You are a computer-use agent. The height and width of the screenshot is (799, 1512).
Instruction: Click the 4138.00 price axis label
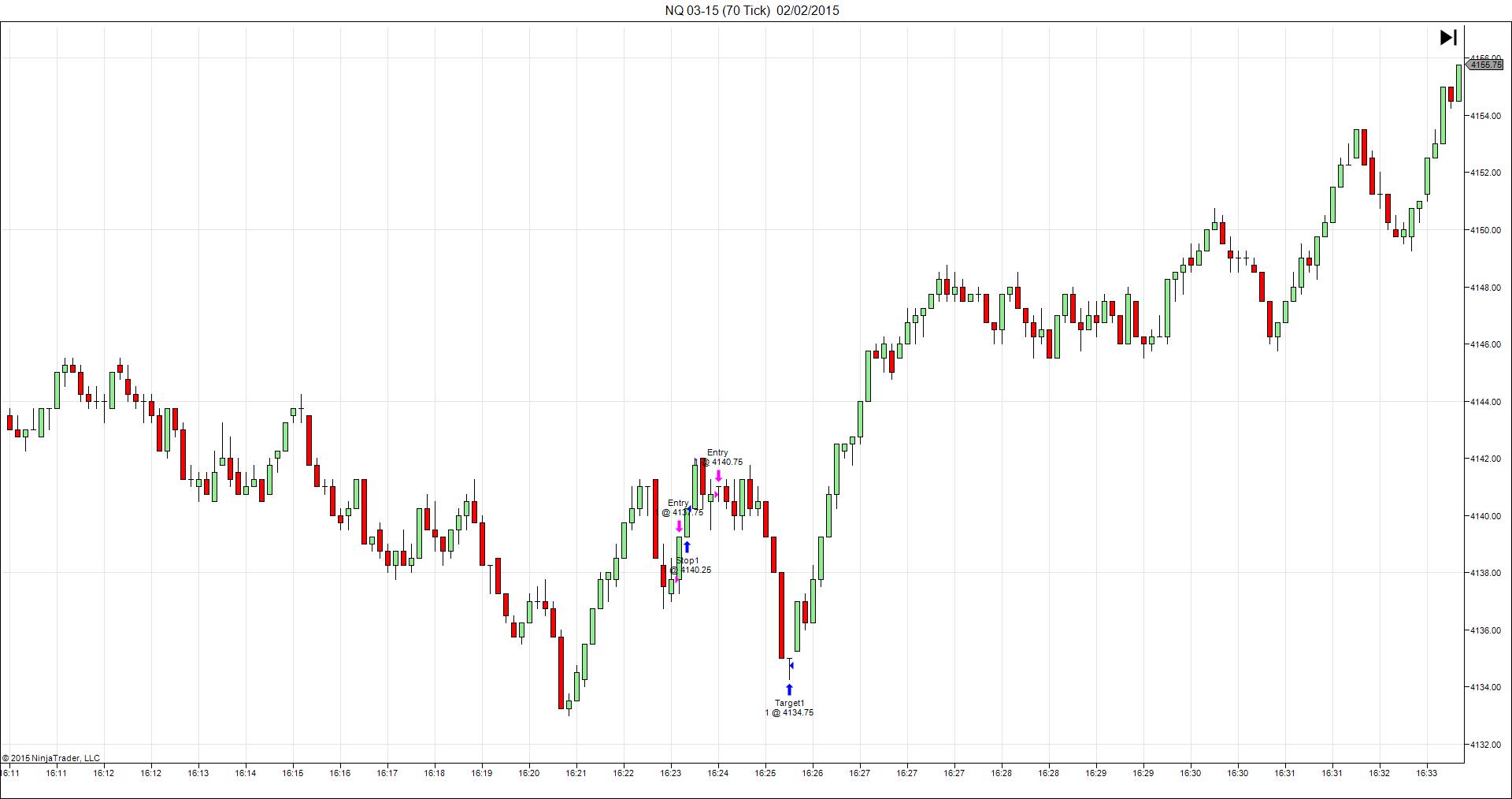[1484, 573]
